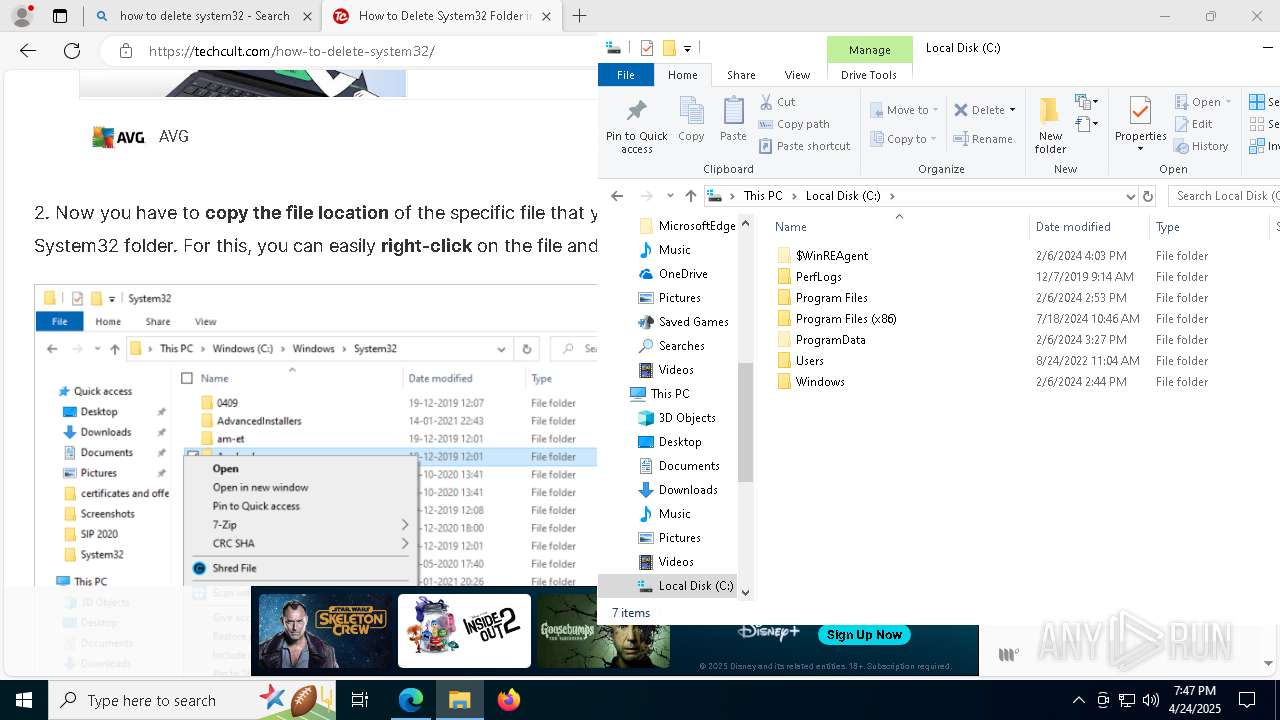View site information lock icon in address bar
Screen dimensions: 1280x720
pos(125,51)
